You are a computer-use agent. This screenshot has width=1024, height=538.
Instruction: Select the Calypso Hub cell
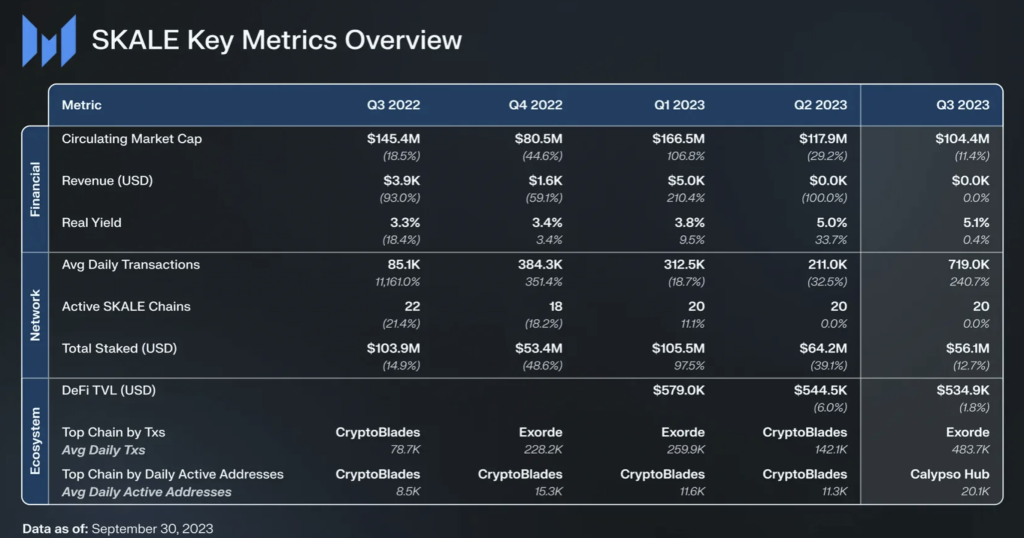click(950, 475)
